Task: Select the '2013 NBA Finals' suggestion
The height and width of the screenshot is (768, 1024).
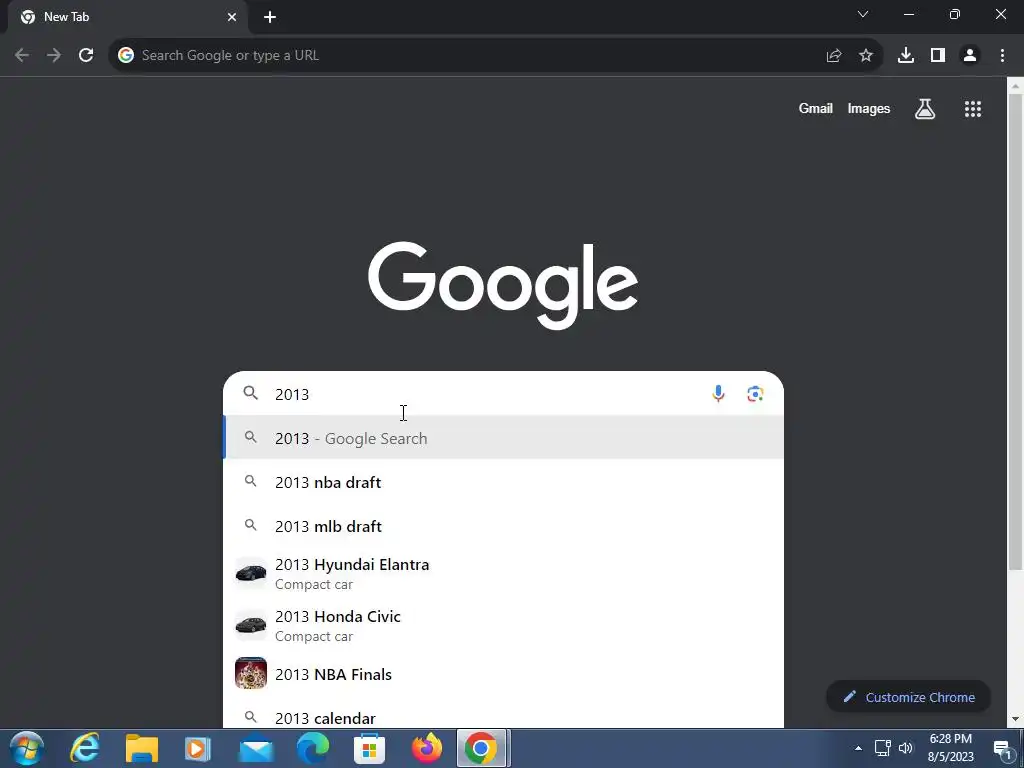Action: click(504, 674)
